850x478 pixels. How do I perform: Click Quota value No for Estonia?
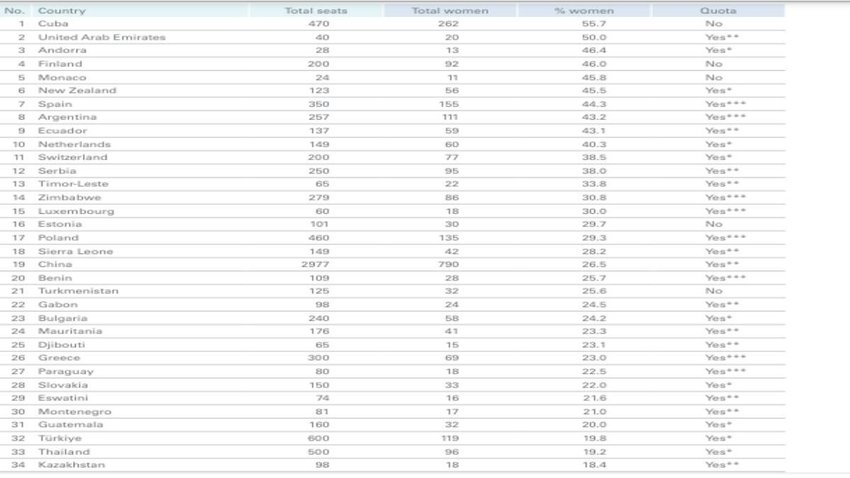tap(714, 223)
